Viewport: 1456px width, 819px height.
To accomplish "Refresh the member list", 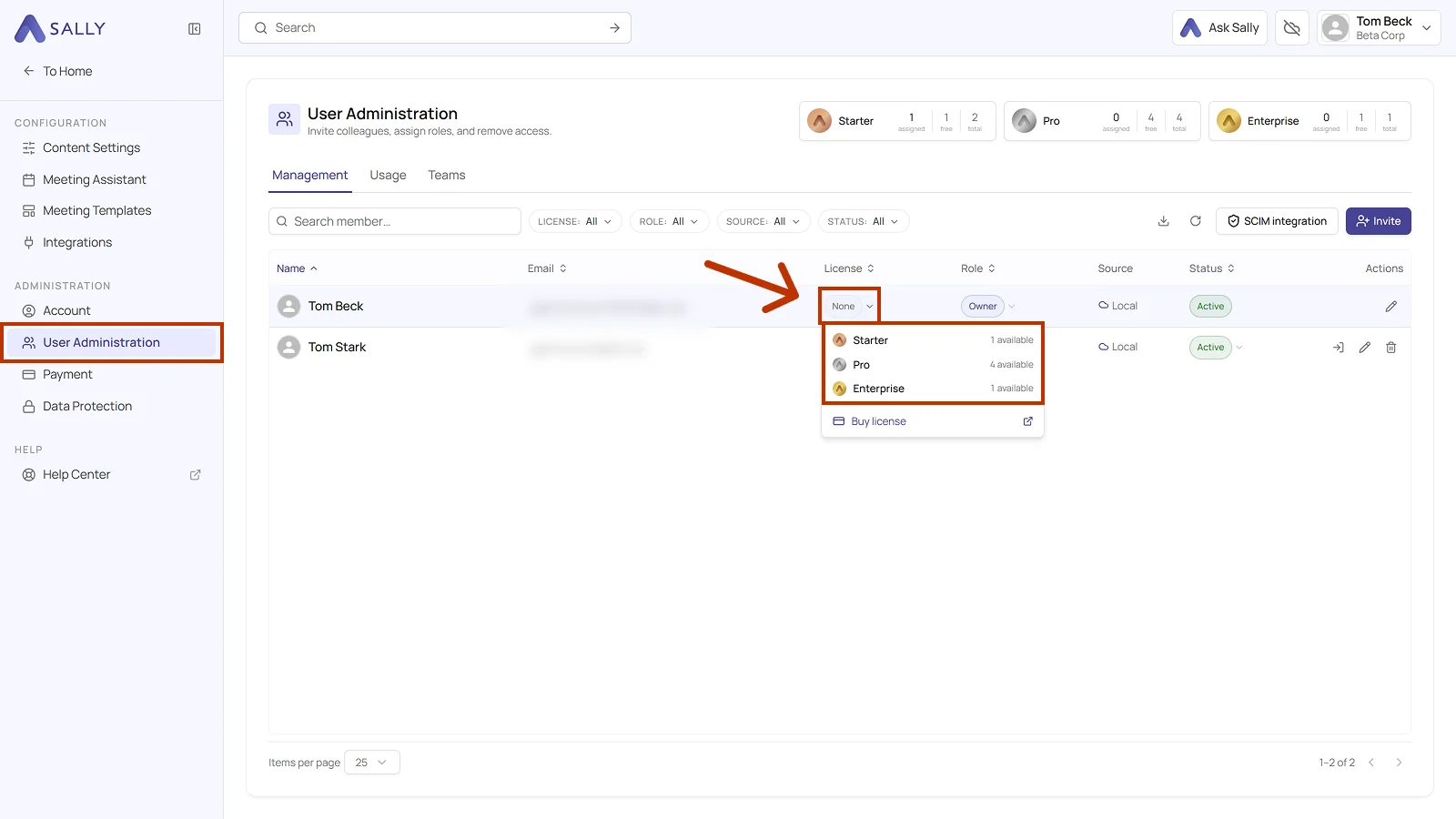I will click(x=1196, y=221).
